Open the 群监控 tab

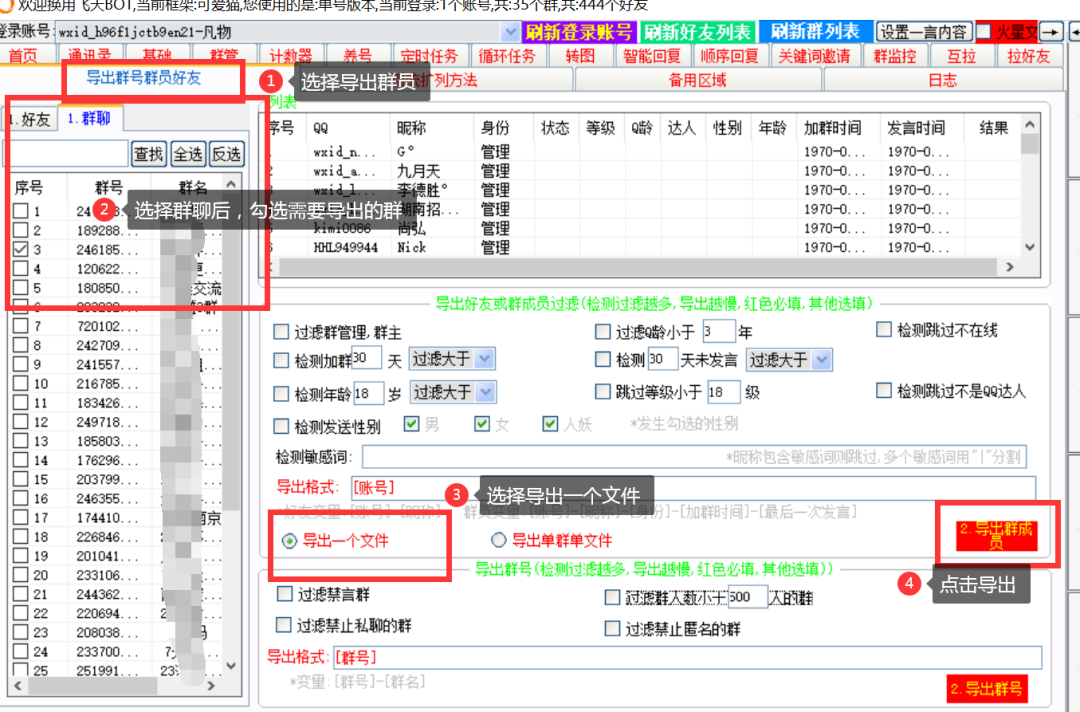tap(895, 56)
